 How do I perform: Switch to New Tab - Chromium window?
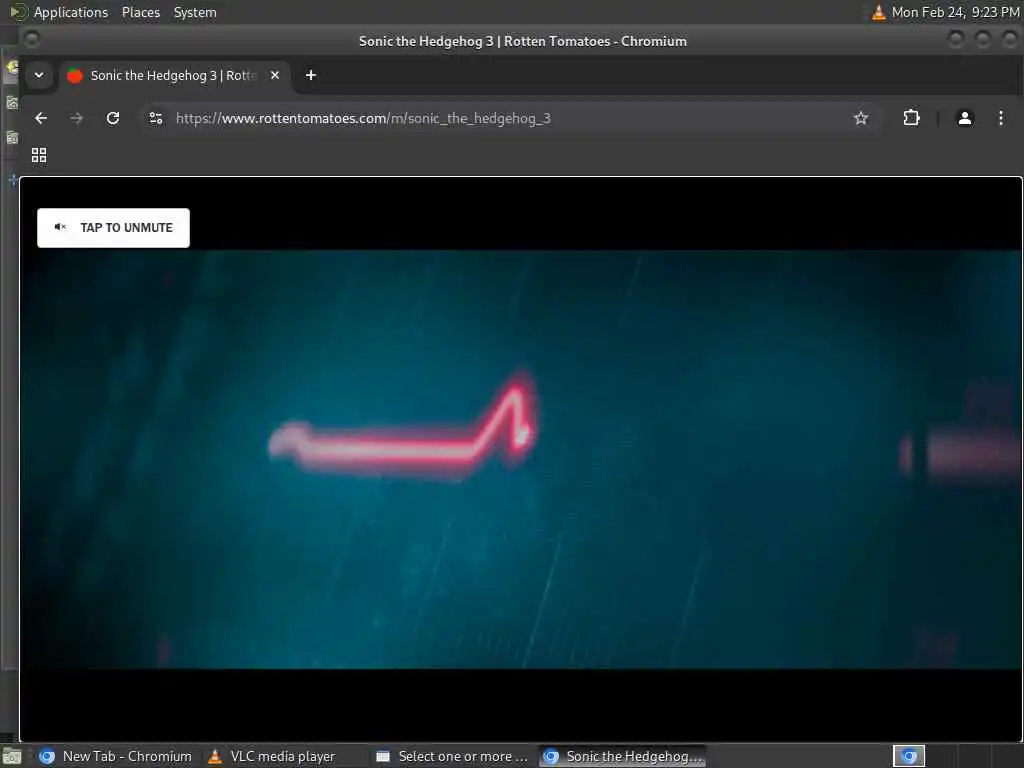116,756
